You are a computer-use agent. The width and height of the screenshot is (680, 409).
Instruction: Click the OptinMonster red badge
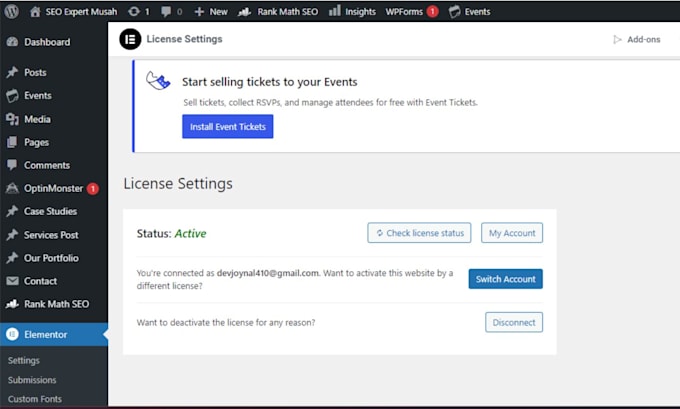pos(92,189)
